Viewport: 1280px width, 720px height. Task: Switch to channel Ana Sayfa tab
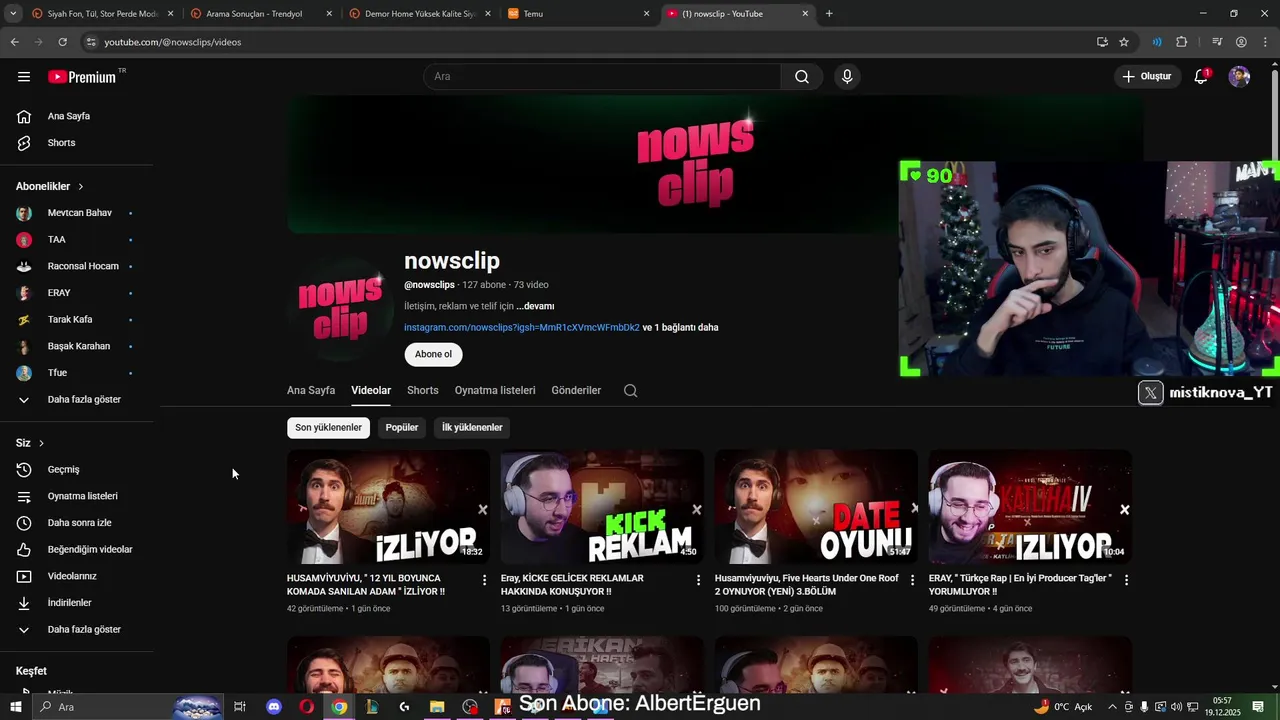tap(311, 391)
